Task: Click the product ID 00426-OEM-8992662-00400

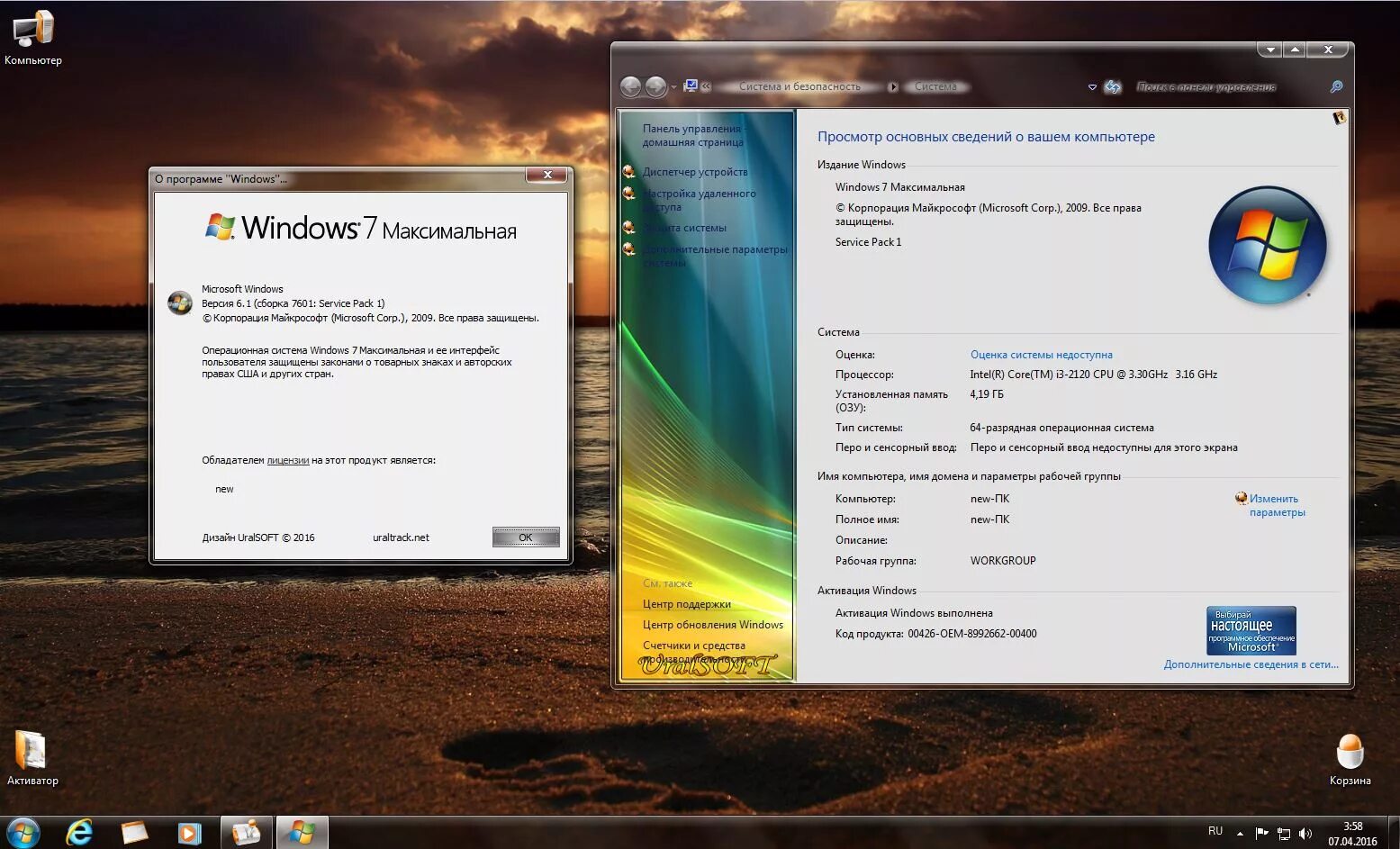Action: 971,634
